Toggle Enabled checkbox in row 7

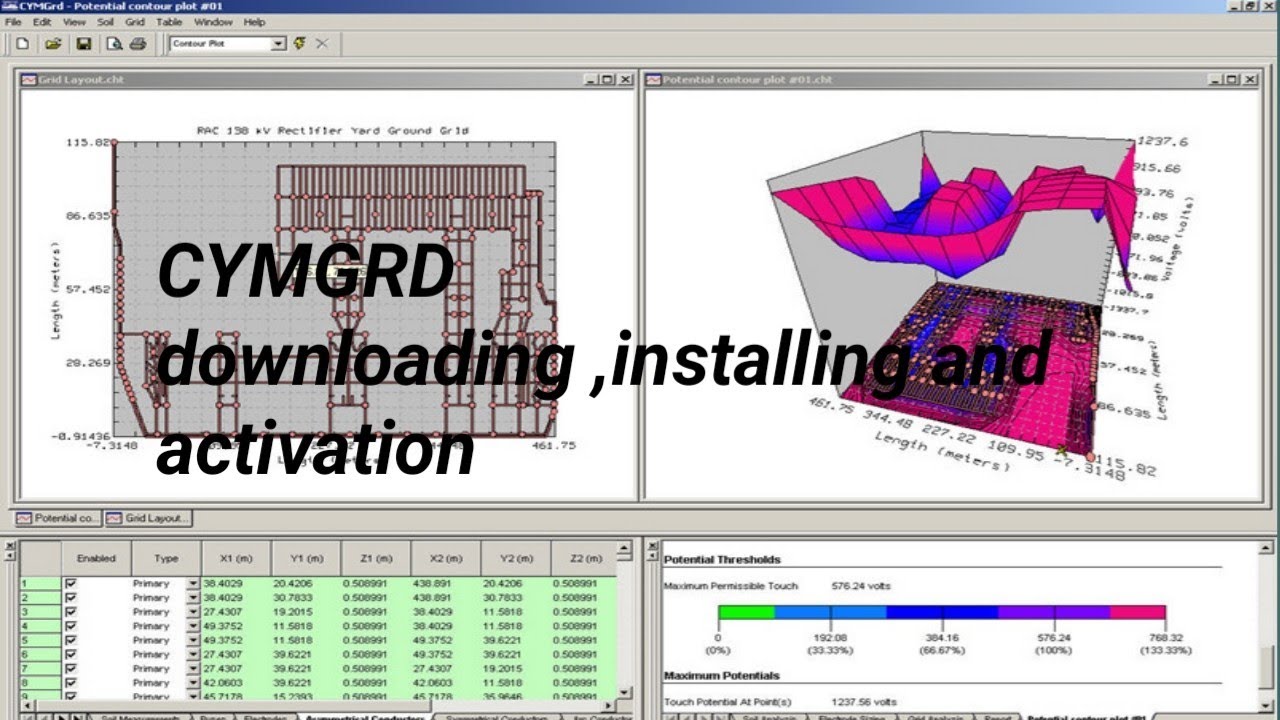(x=70, y=668)
